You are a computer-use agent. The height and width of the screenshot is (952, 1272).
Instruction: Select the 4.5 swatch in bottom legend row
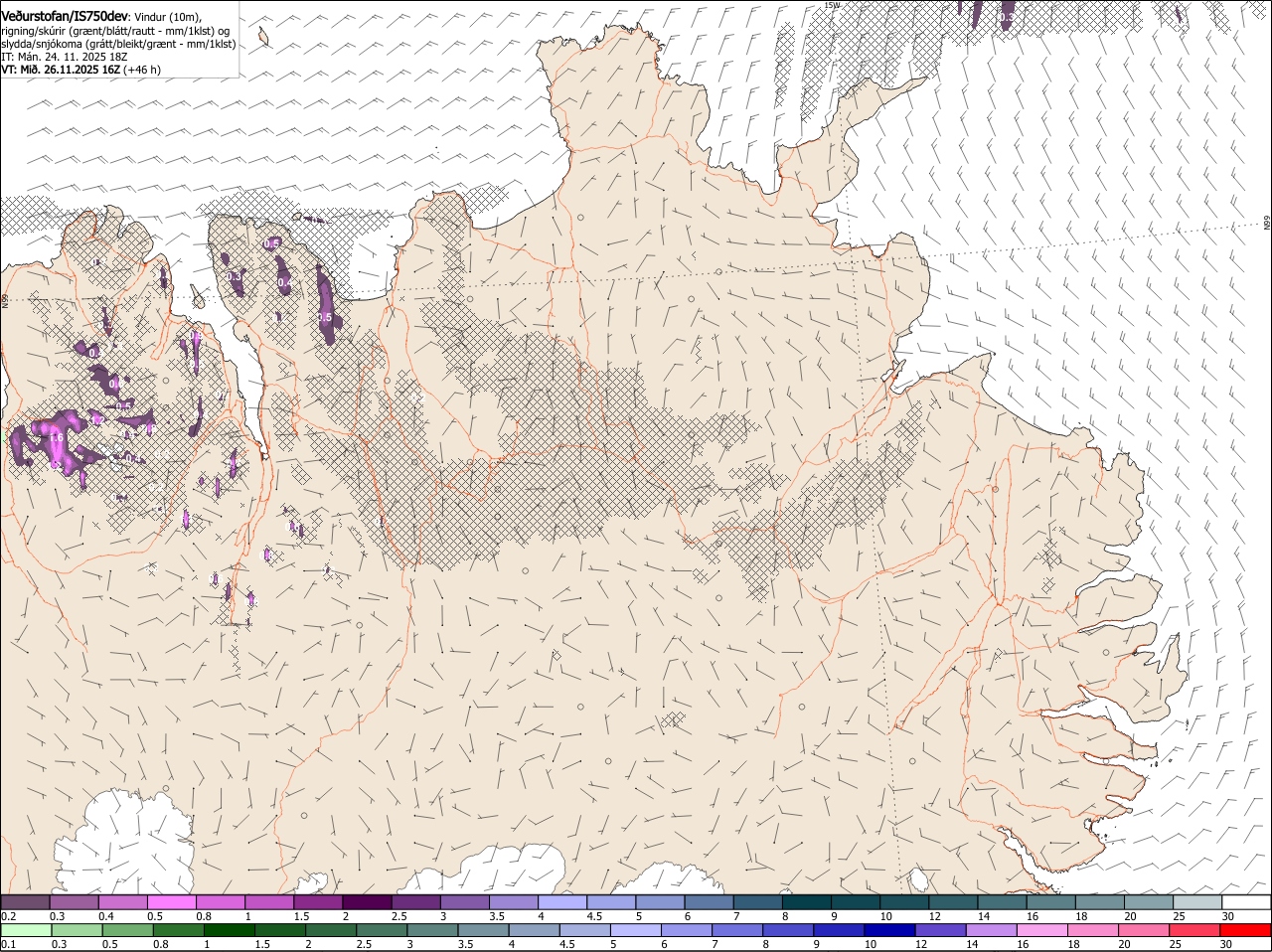[587, 930]
